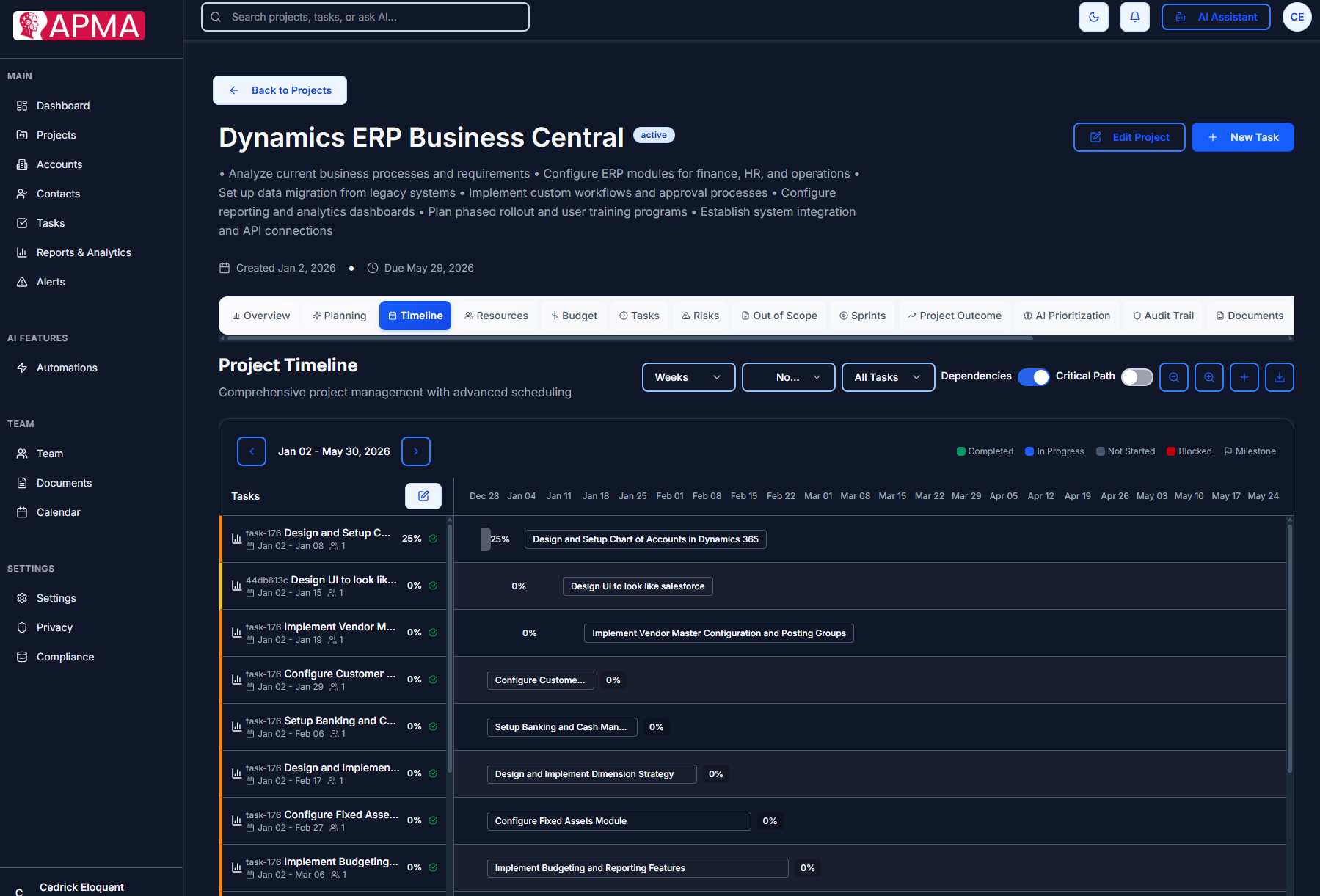Screen dimensions: 1320x896
Task: Click the export/download icon on the timeline toolbar
Action: pyautogui.click(x=1280, y=377)
